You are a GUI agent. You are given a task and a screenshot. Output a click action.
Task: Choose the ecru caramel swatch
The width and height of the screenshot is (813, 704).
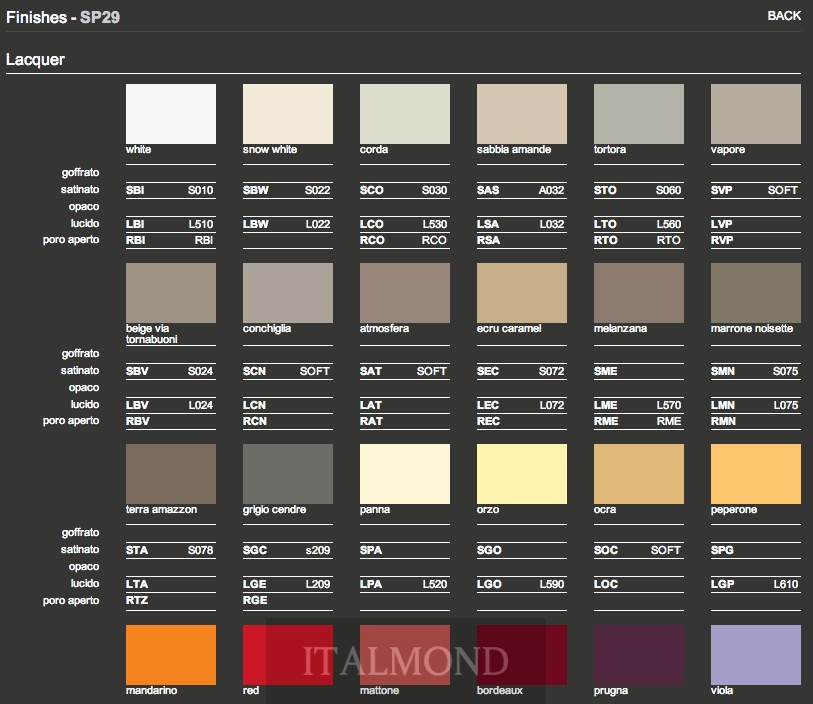tap(522, 293)
